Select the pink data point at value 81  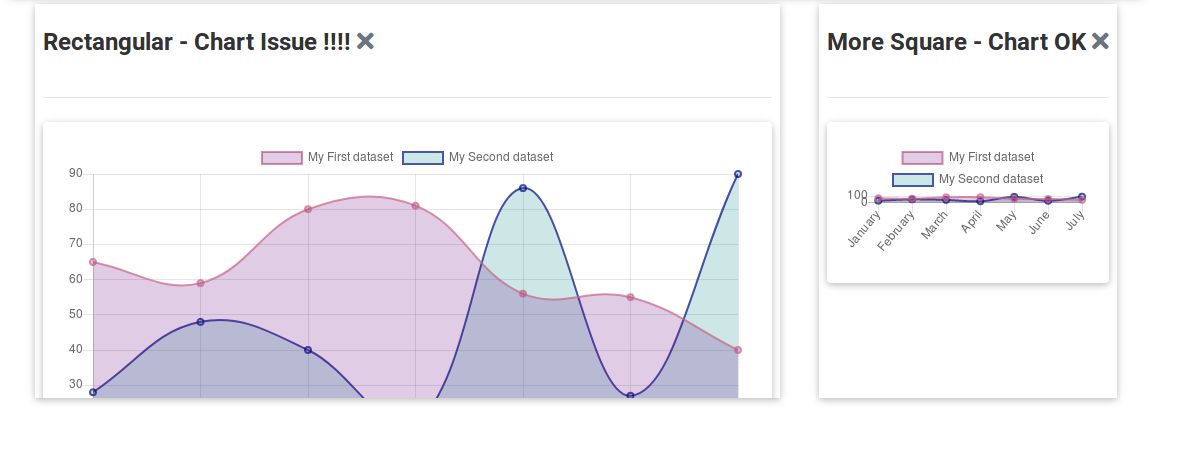pyautogui.click(x=416, y=206)
